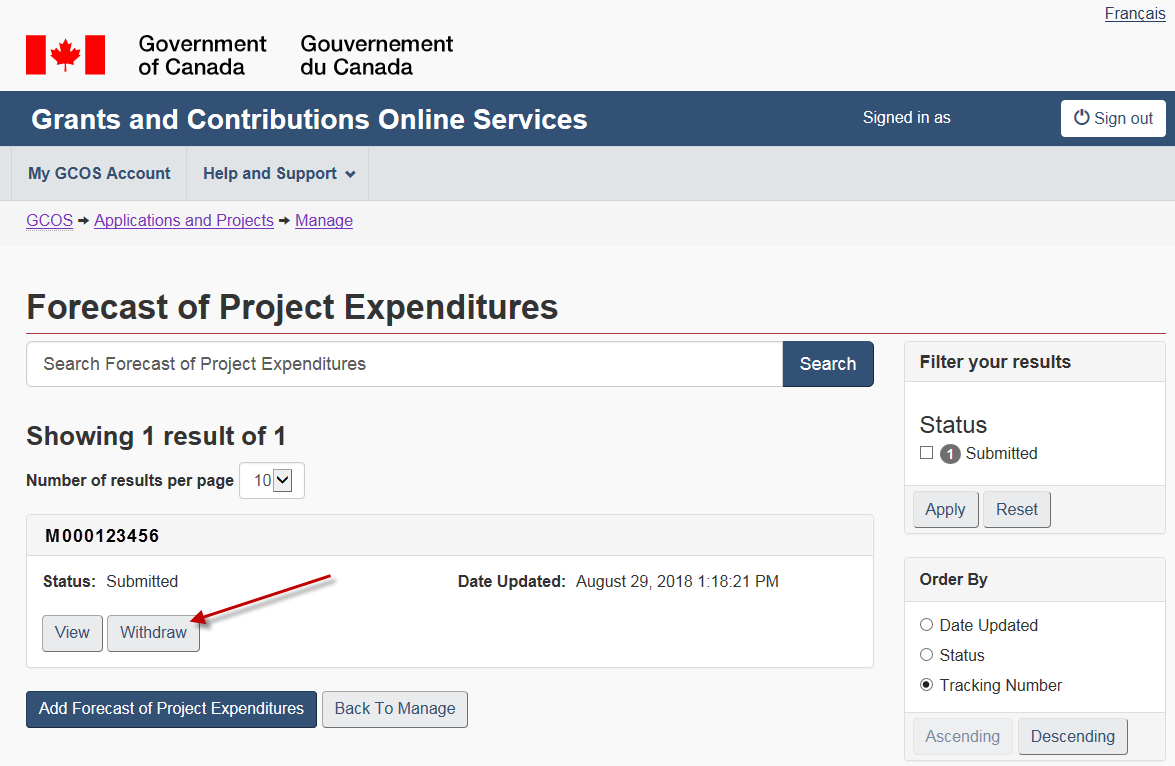1175x766 pixels.
Task: Reset the results filter
Action: (x=1016, y=510)
